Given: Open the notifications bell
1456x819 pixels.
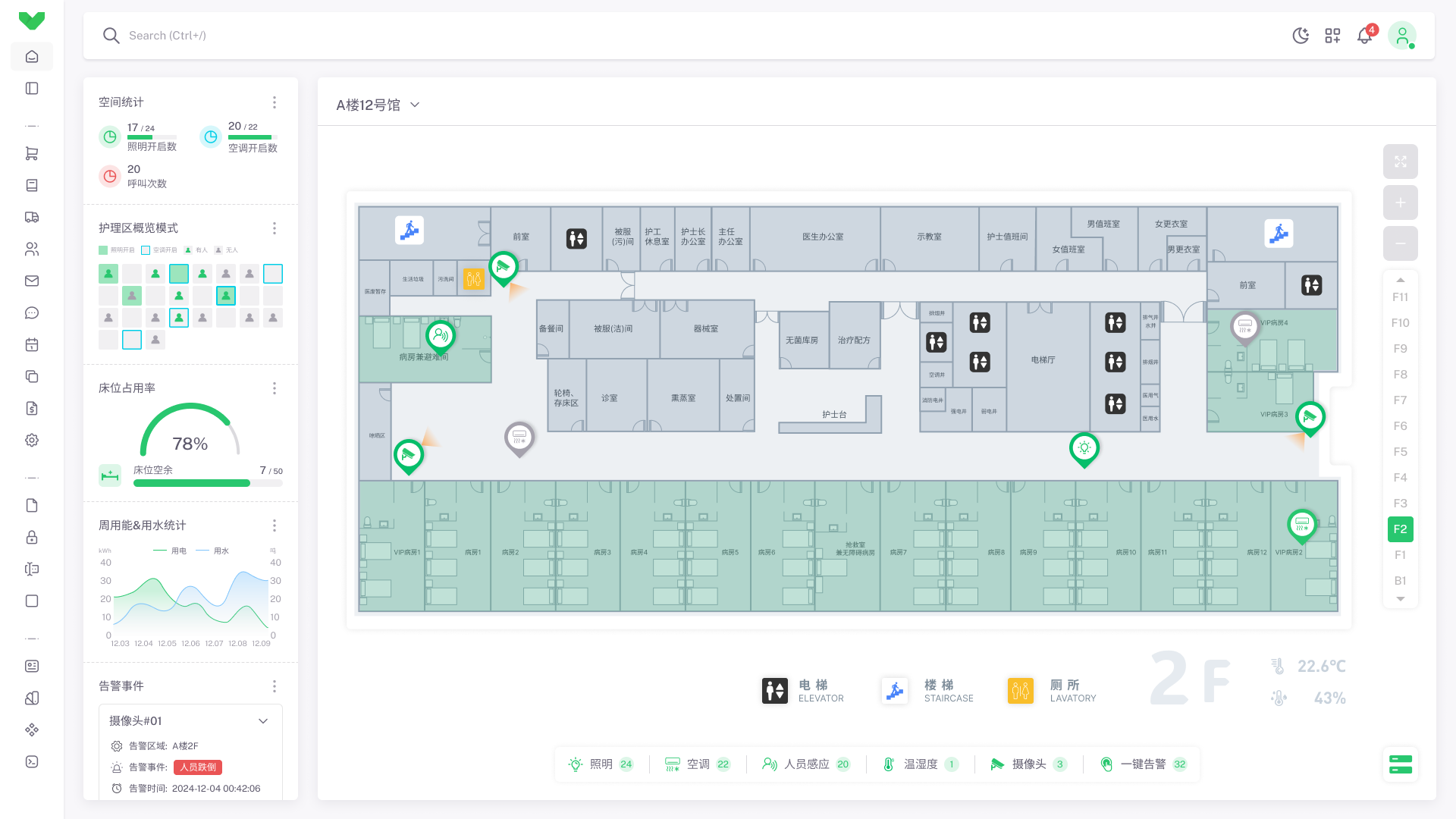Looking at the screenshot, I should coord(1364,36).
